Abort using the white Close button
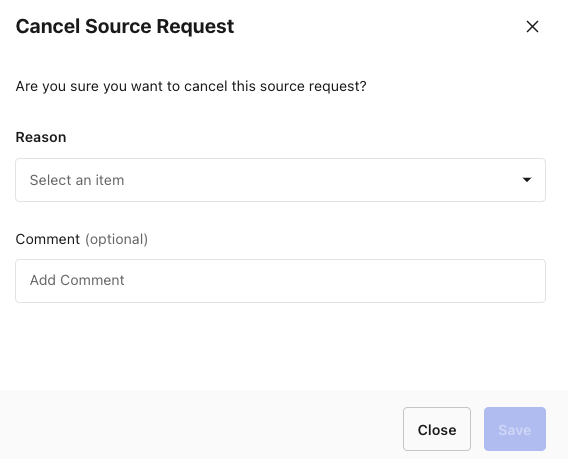Image resolution: width=568 pixels, height=459 pixels. pyautogui.click(x=437, y=429)
